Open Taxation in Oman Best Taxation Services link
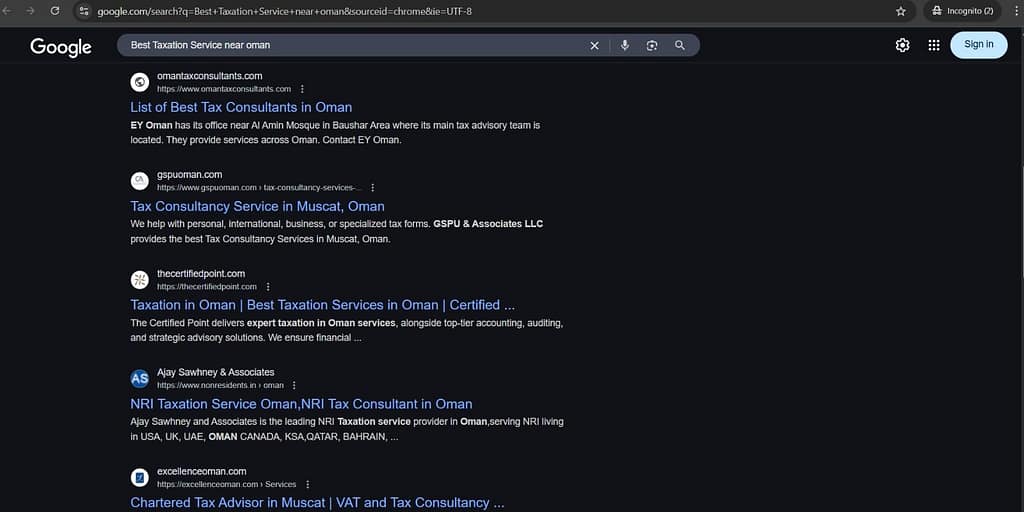The image size is (1024, 512). tap(323, 305)
